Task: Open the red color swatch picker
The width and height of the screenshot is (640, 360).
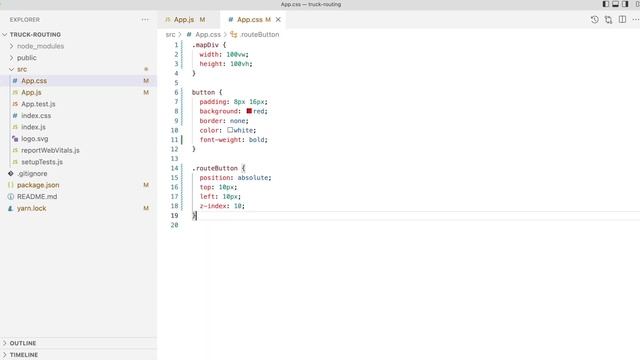Action: (249, 111)
